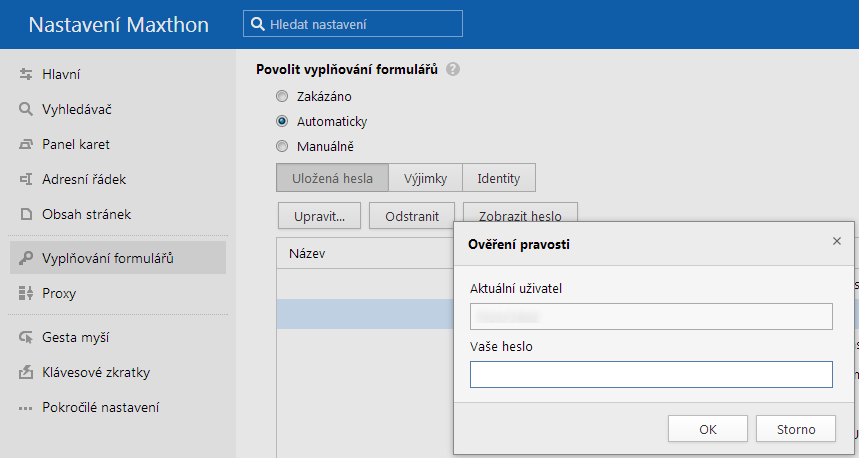The width and height of the screenshot is (859, 458).
Task: Click the Hledat nastavení search box
Action: click(x=353, y=23)
